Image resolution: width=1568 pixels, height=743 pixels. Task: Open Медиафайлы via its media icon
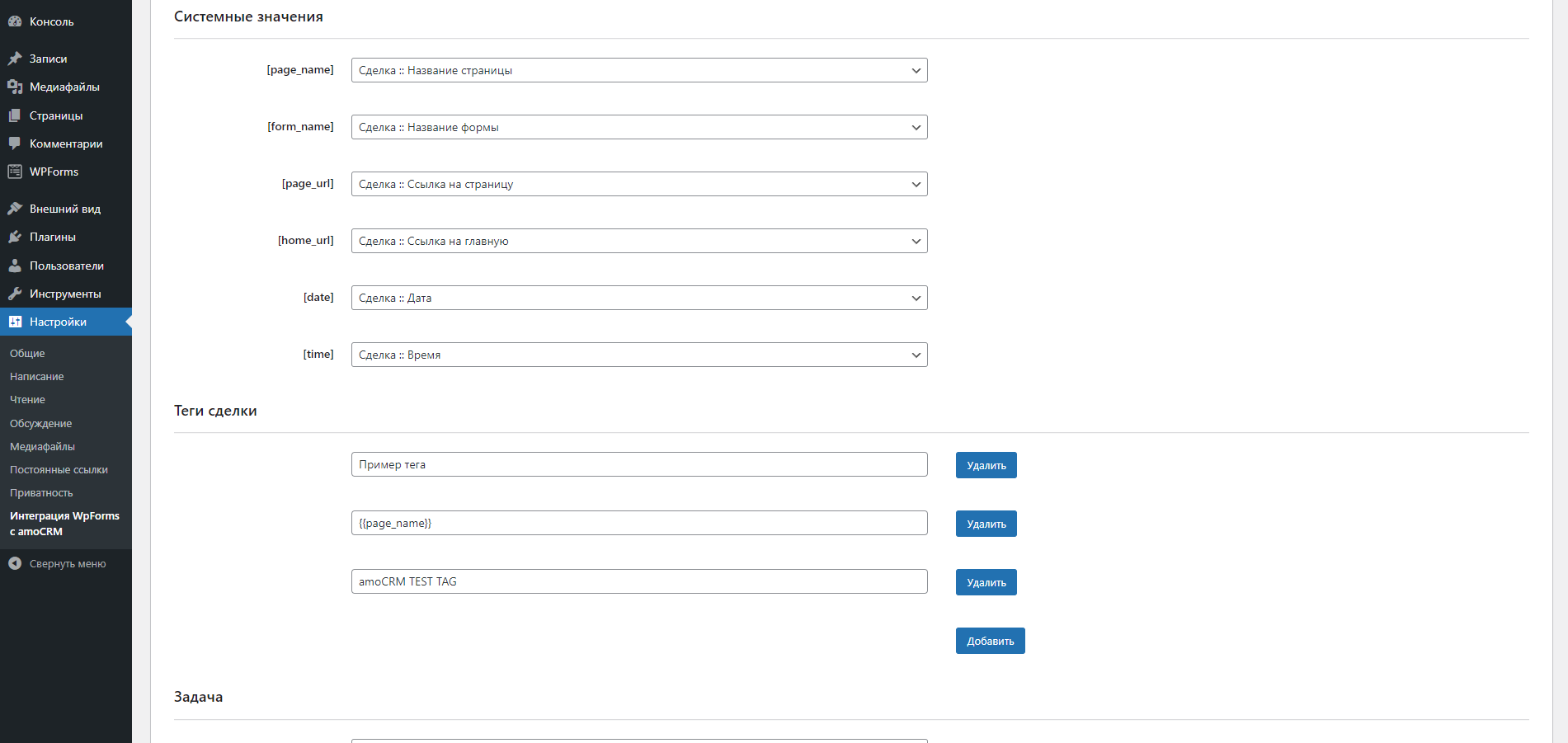point(15,87)
